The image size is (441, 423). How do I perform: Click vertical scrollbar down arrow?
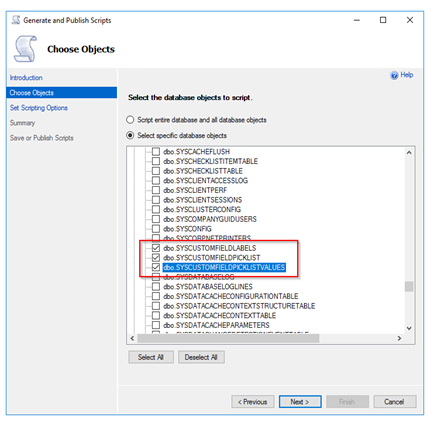(409, 328)
